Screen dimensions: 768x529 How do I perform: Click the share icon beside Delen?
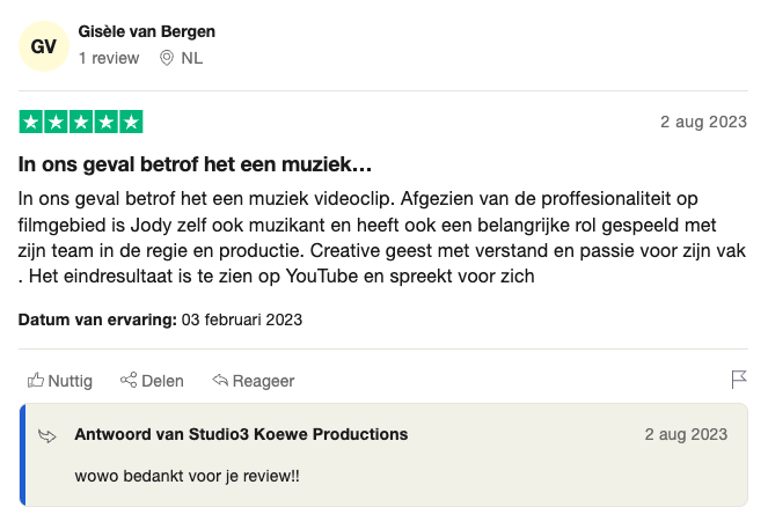point(128,380)
